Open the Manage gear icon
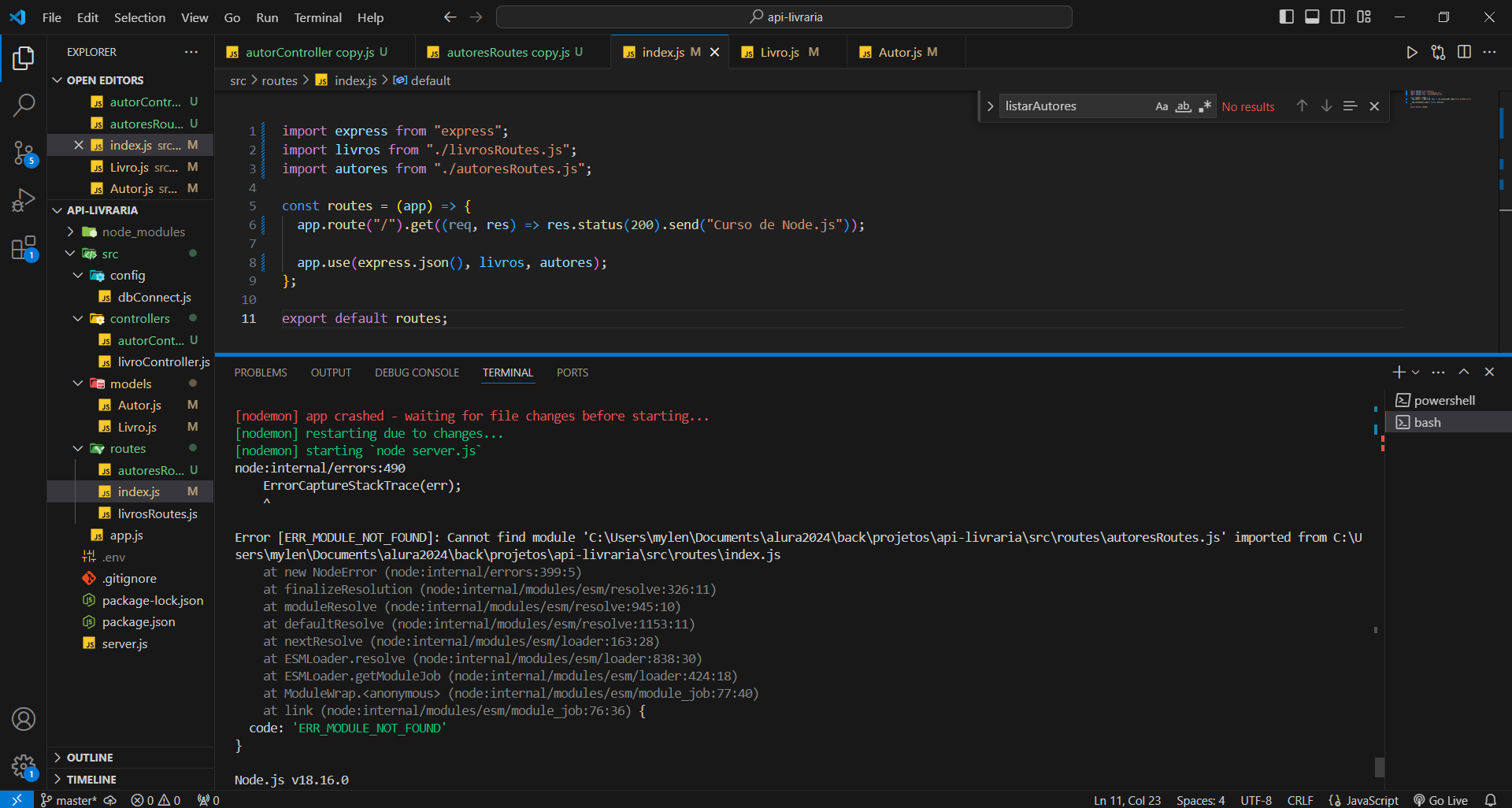 (24, 765)
